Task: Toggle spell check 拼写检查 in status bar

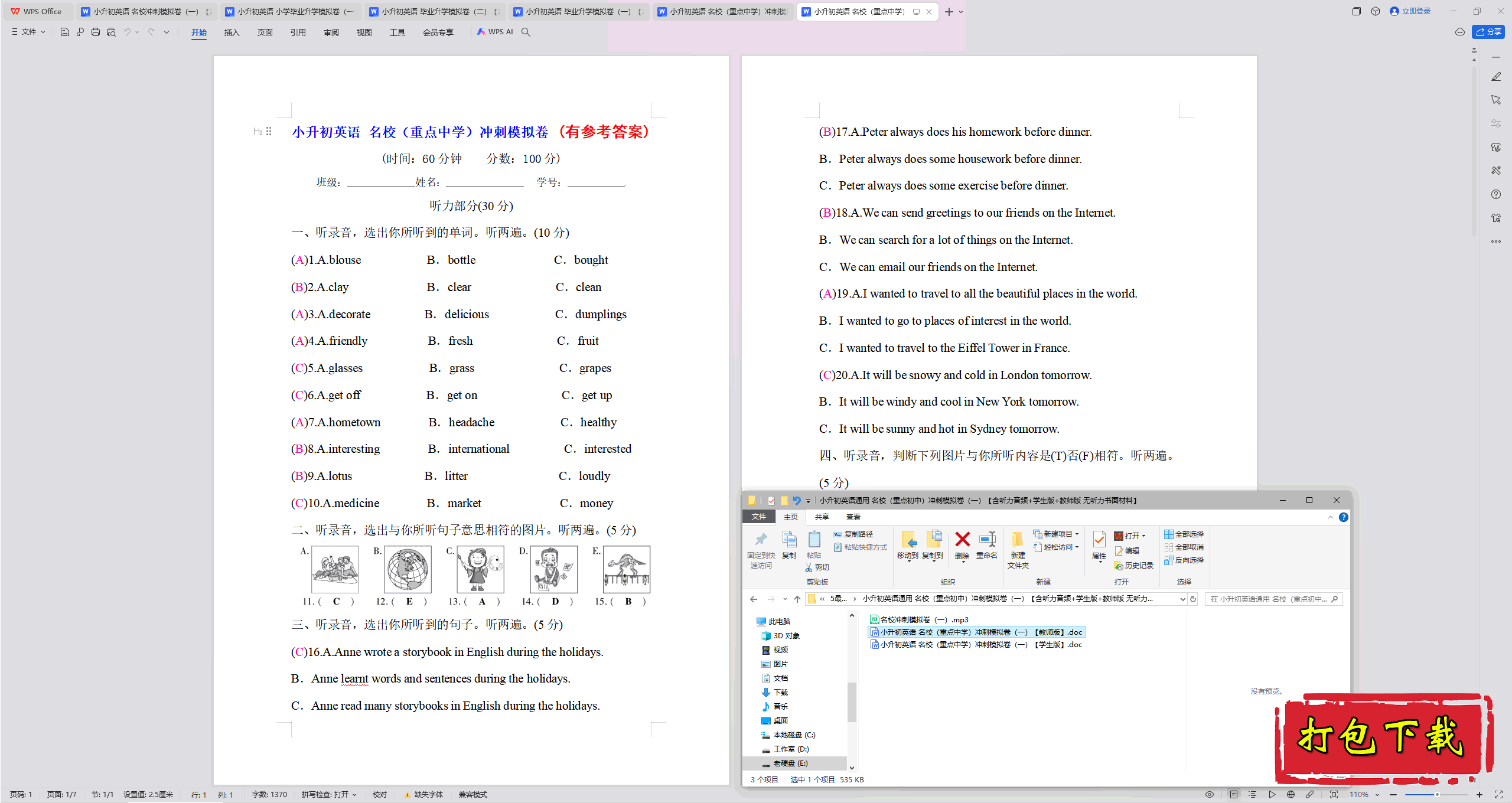Action: pos(329,794)
